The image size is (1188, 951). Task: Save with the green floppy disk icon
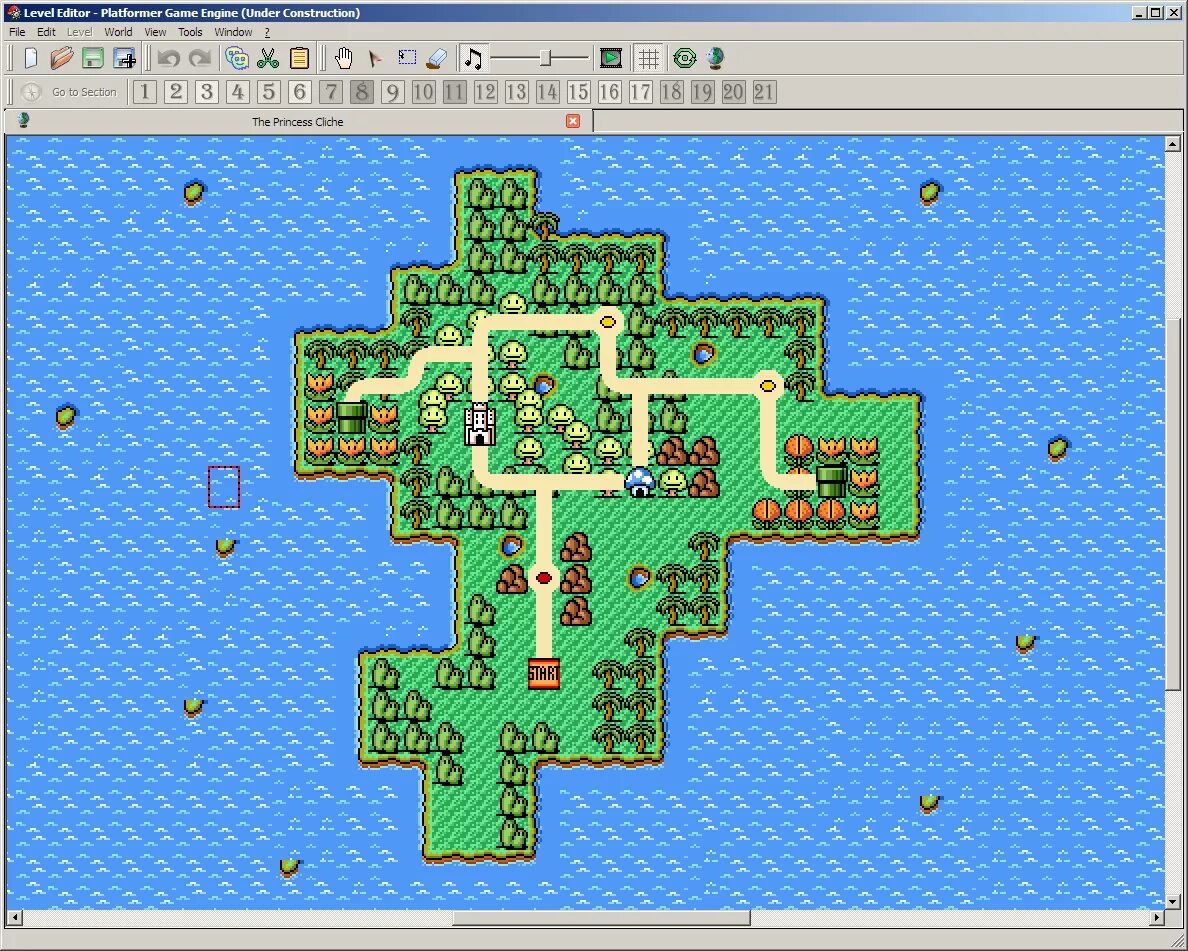(x=92, y=58)
